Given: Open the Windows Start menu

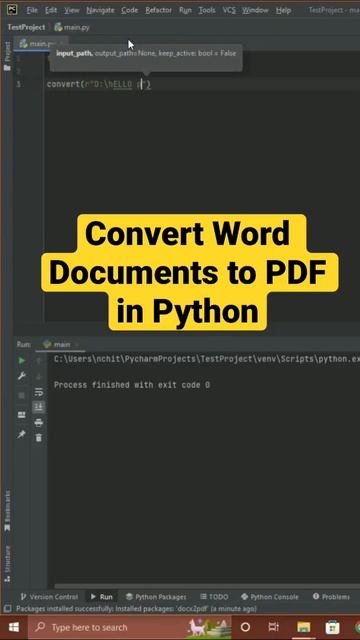Looking at the screenshot, I should (13, 627).
